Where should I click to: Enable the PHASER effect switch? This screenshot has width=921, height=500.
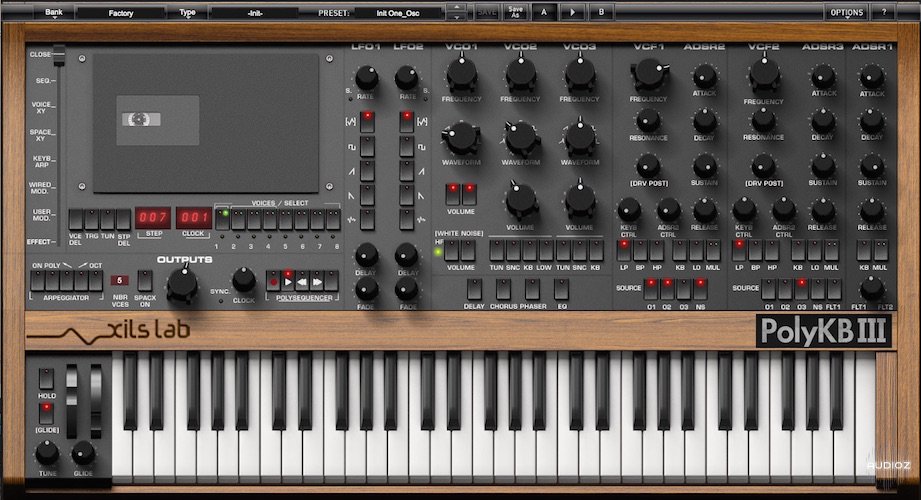pos(532,289)
